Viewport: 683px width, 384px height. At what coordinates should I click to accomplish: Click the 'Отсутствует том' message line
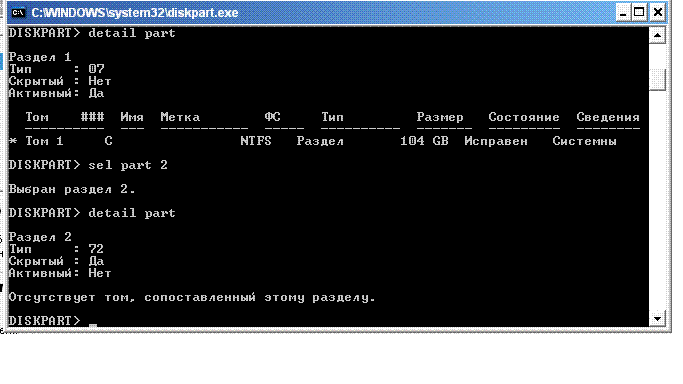192,297
